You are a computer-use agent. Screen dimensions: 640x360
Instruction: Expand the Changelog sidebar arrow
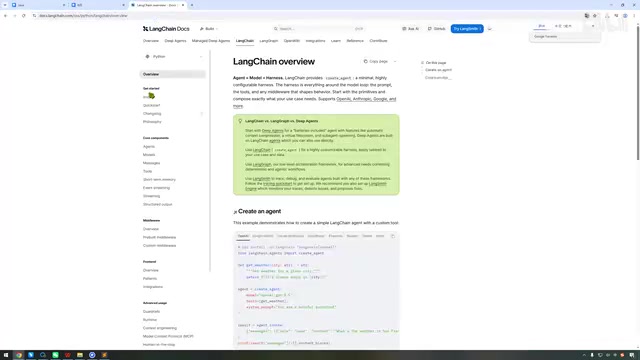(202, 113)
